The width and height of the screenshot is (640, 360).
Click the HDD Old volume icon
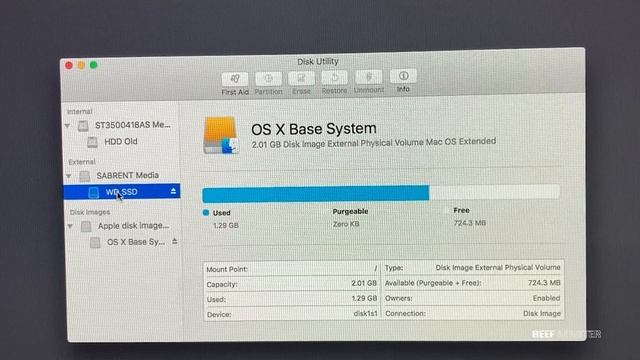pyautogui.click(x=93, y=142)
